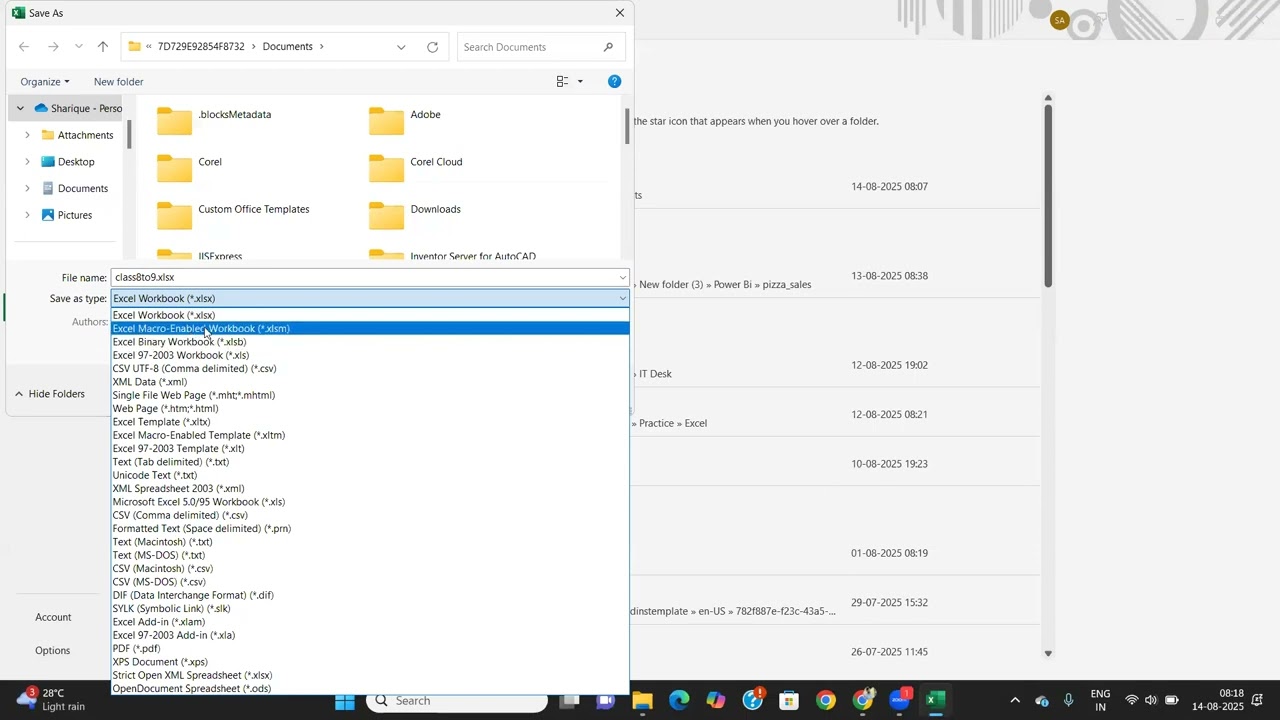
Task: Choose XML Data (*.xml)
Action: [370, 382]
